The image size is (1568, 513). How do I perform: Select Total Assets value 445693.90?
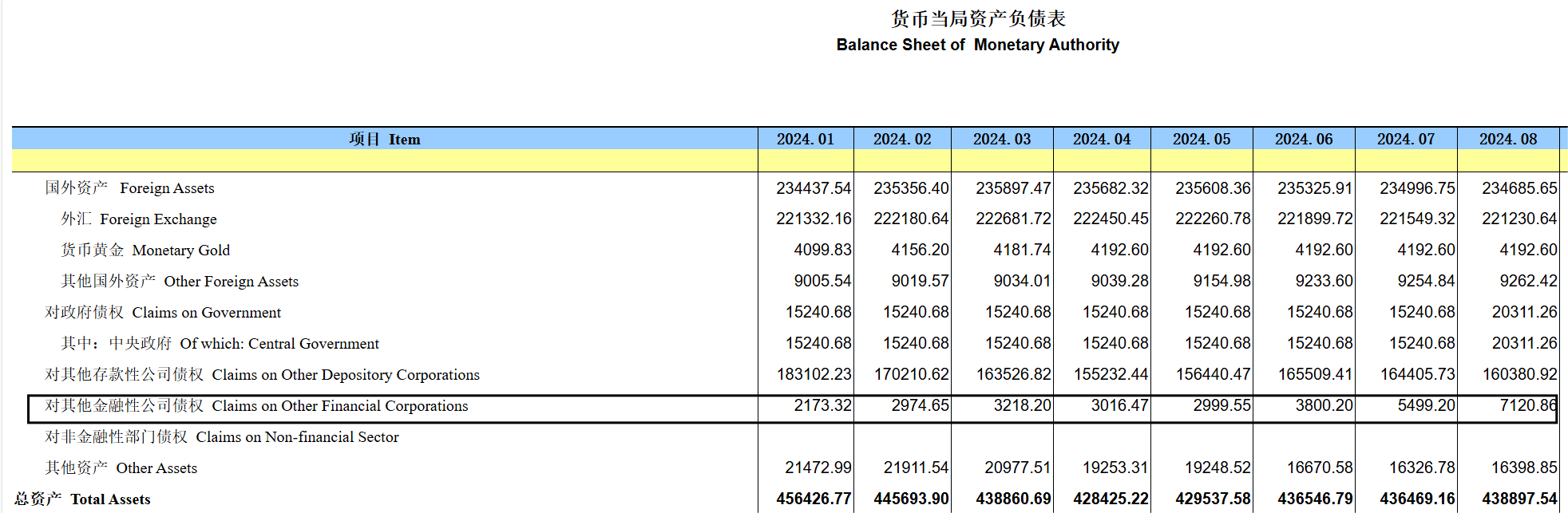911,499
